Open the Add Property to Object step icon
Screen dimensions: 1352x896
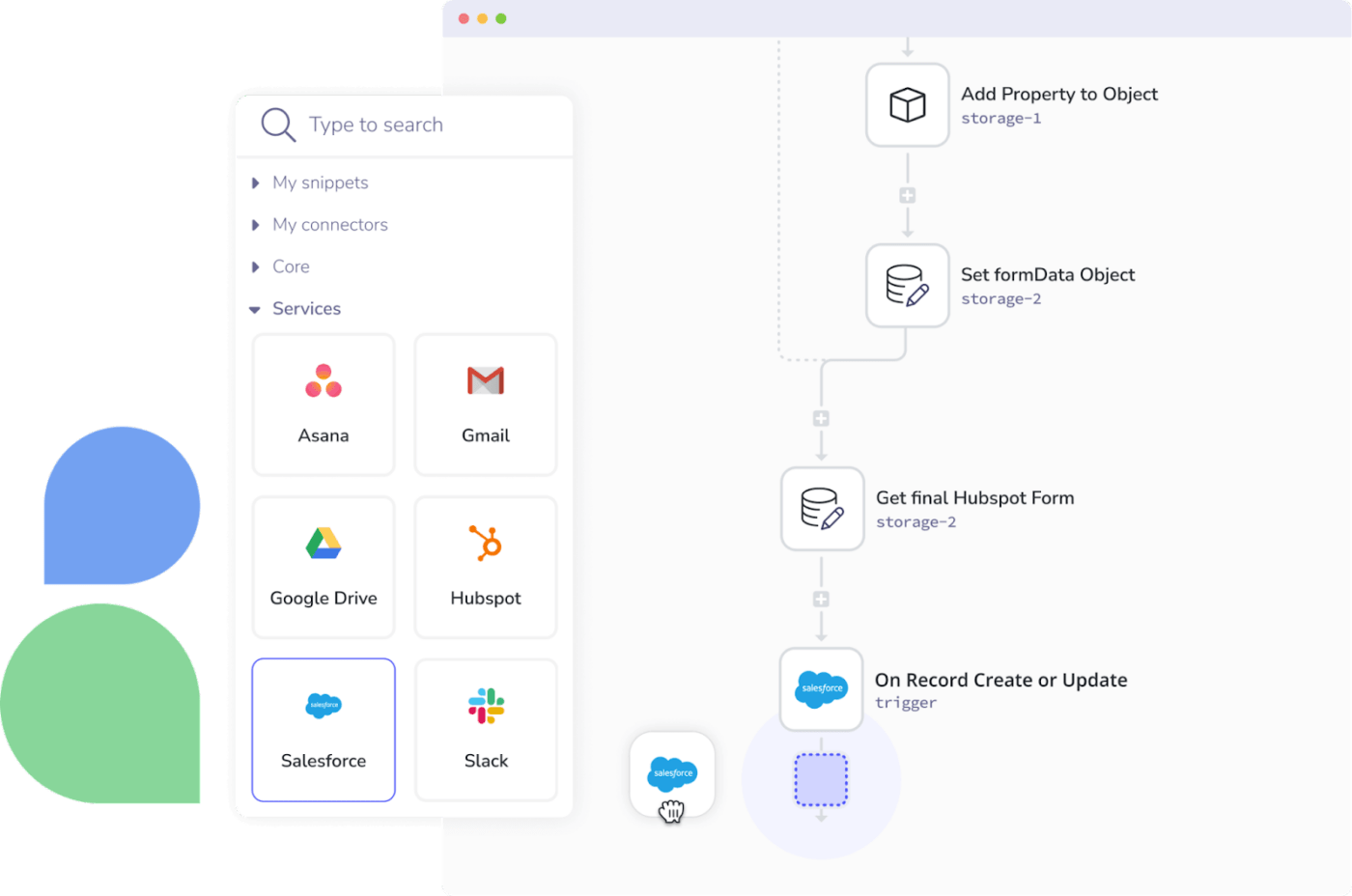908,105
